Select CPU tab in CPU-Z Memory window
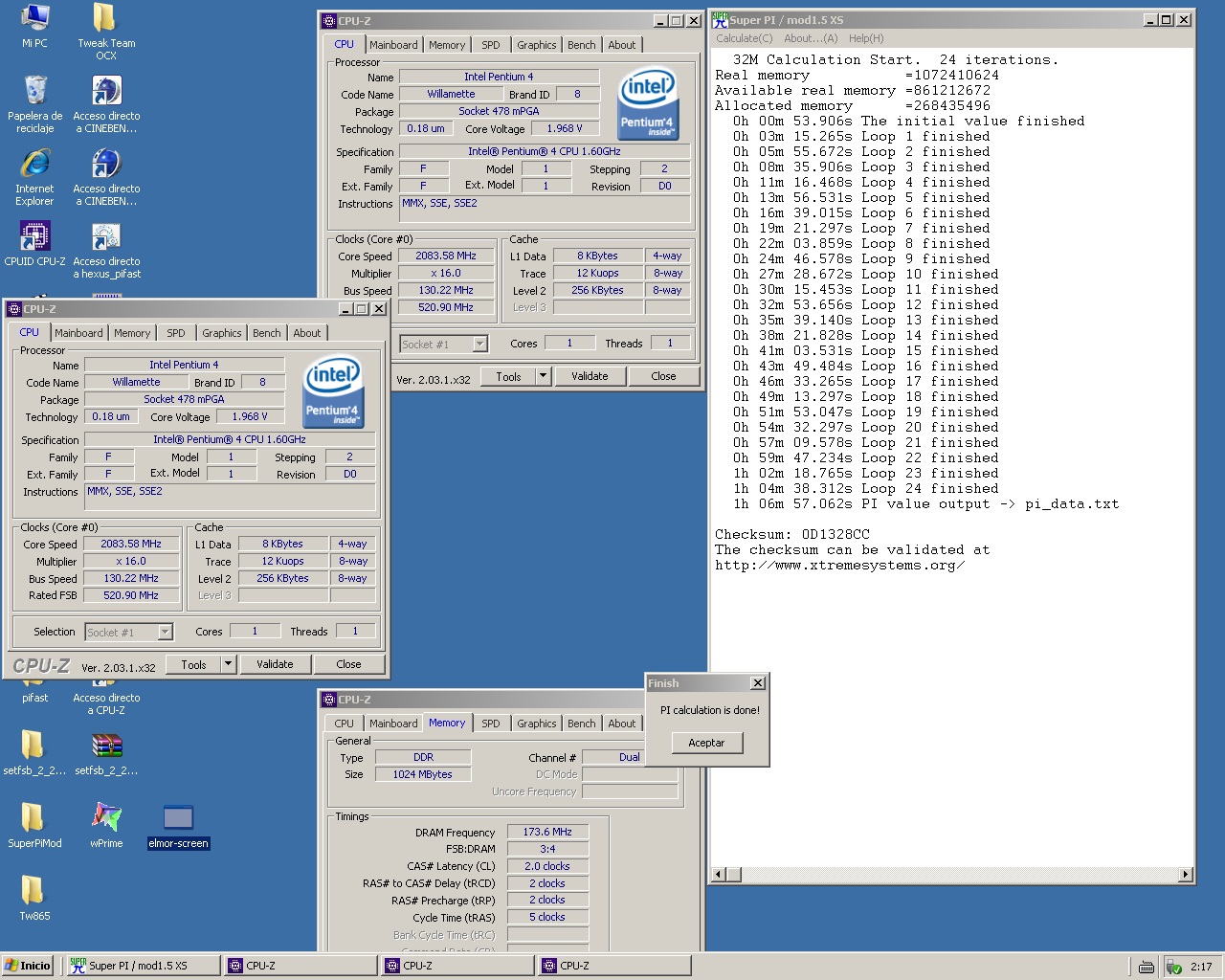This screenshot has width=1225, height=980. point(345,724)
